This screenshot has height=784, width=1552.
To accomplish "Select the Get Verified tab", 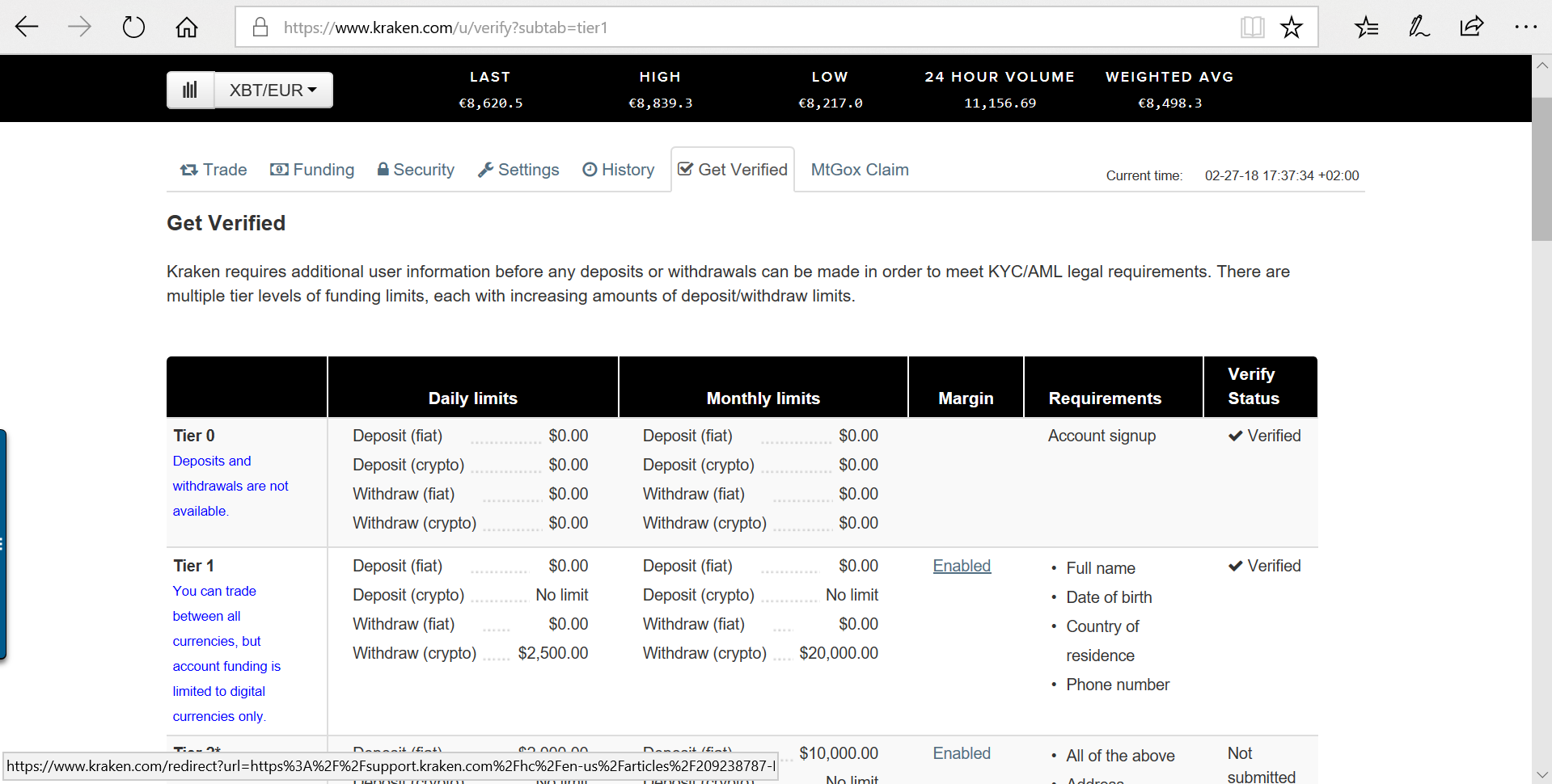I will tap(733, 170).
